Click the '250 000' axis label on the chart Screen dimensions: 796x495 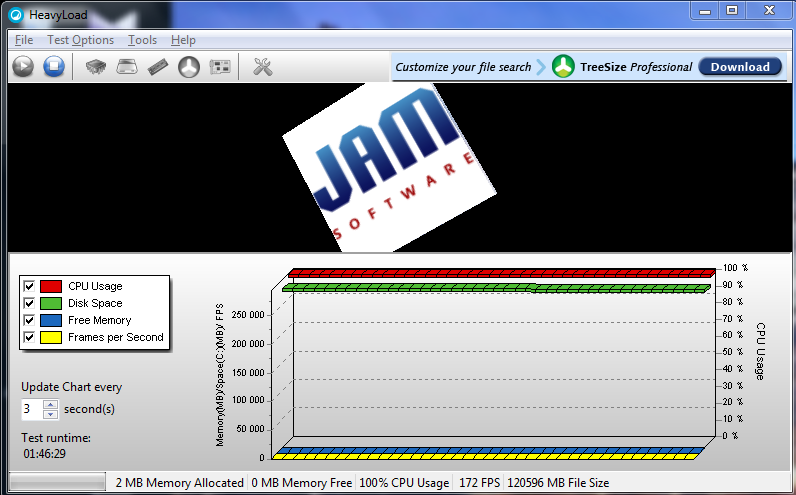tap(248, 315)
